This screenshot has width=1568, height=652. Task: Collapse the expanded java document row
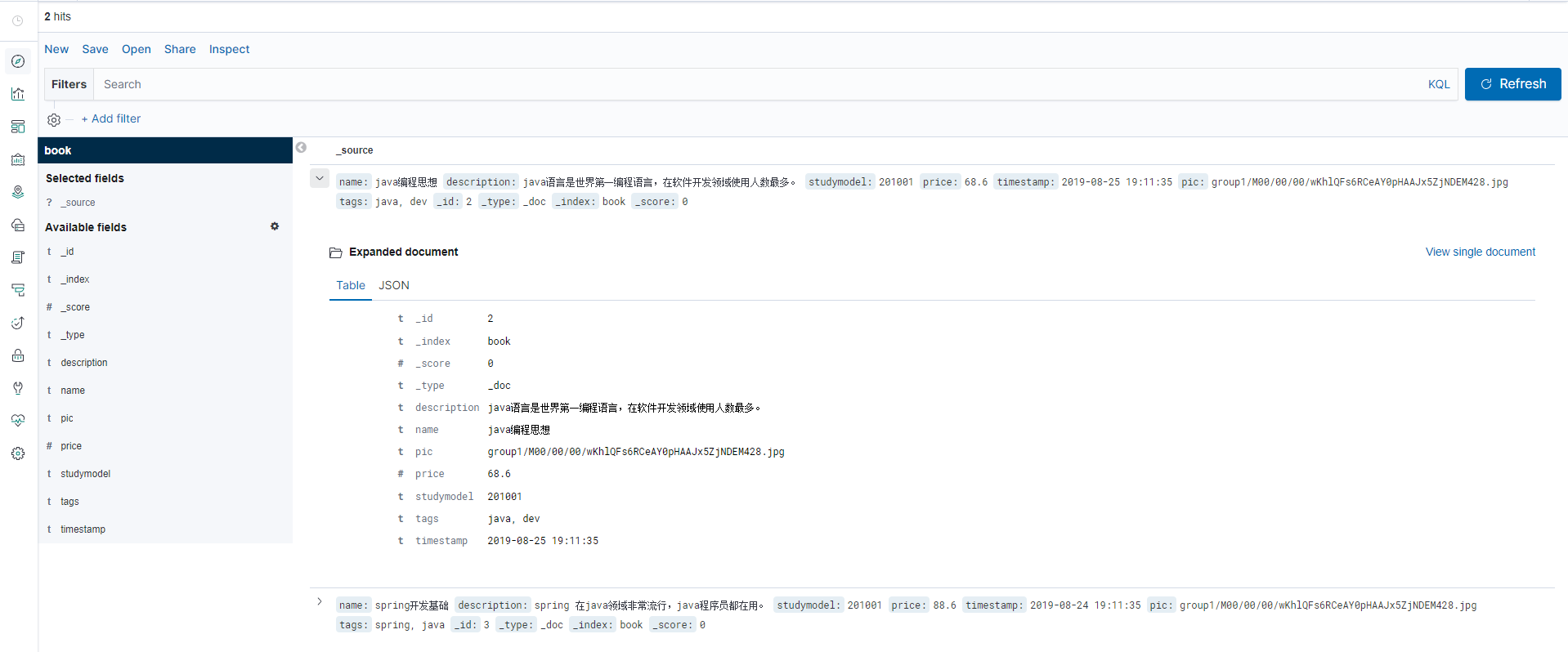(320, 178)
